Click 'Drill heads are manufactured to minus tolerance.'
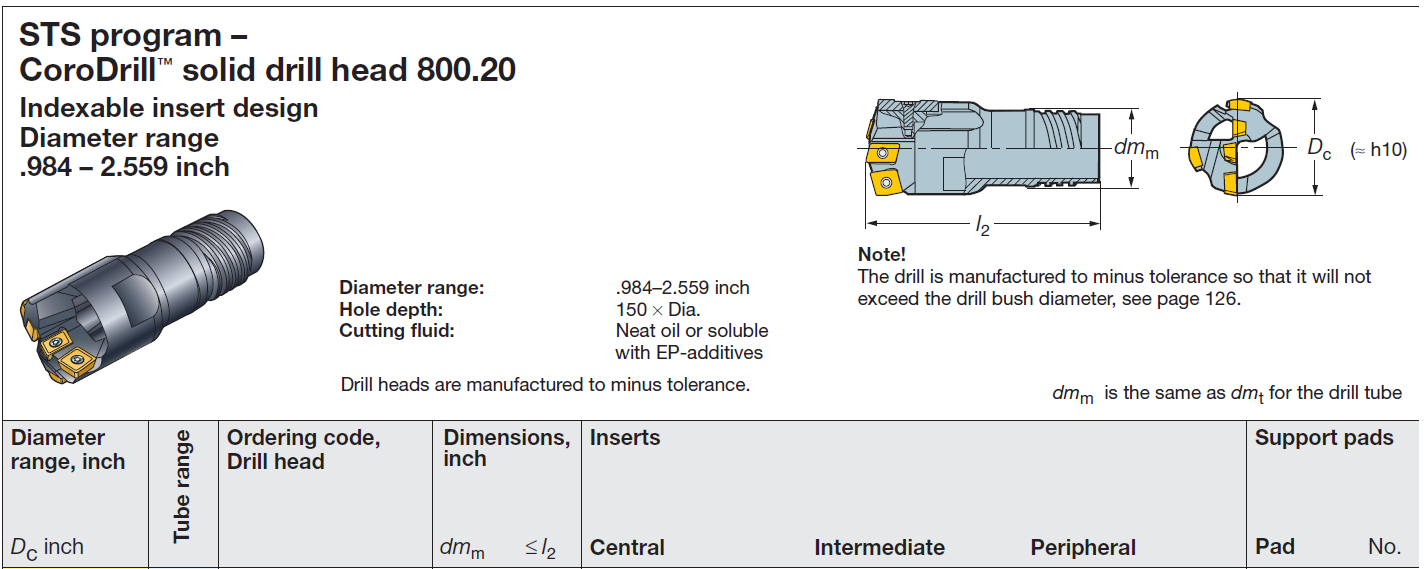Screen dimensions: 1428x569 pos(545,384)
